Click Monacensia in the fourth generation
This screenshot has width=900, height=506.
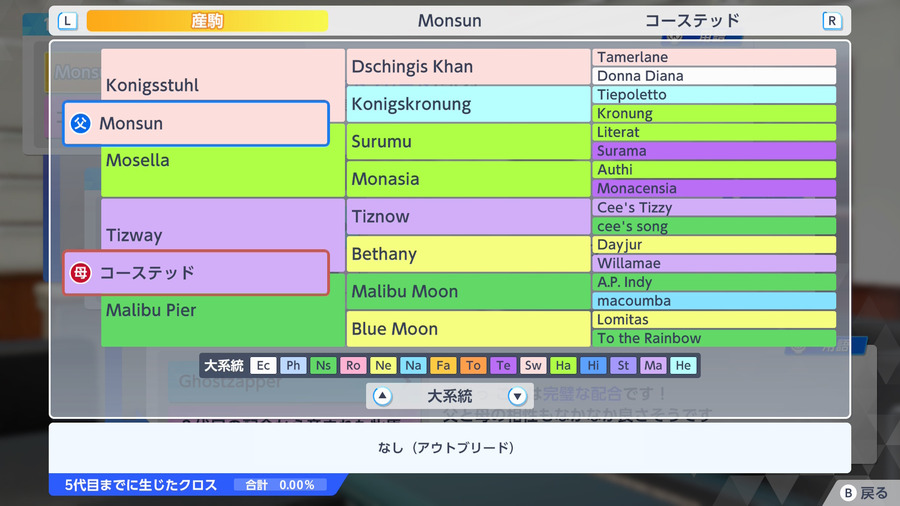pyautogui.click(x=714, y=188)
